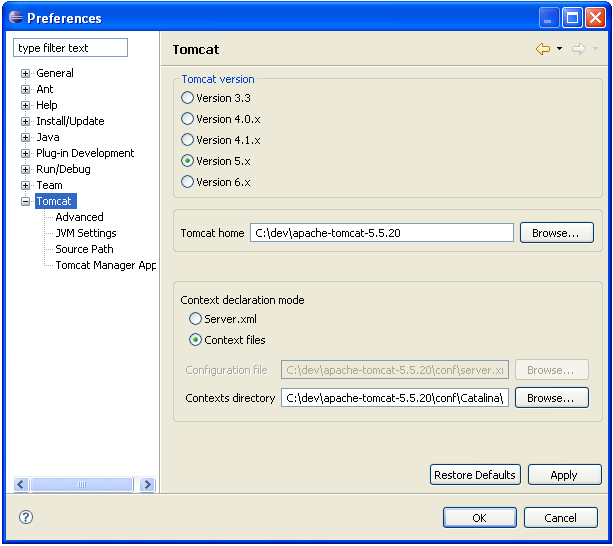
Task: Open Advanced Tomcat preferences page
Action: tap(79, 217)
